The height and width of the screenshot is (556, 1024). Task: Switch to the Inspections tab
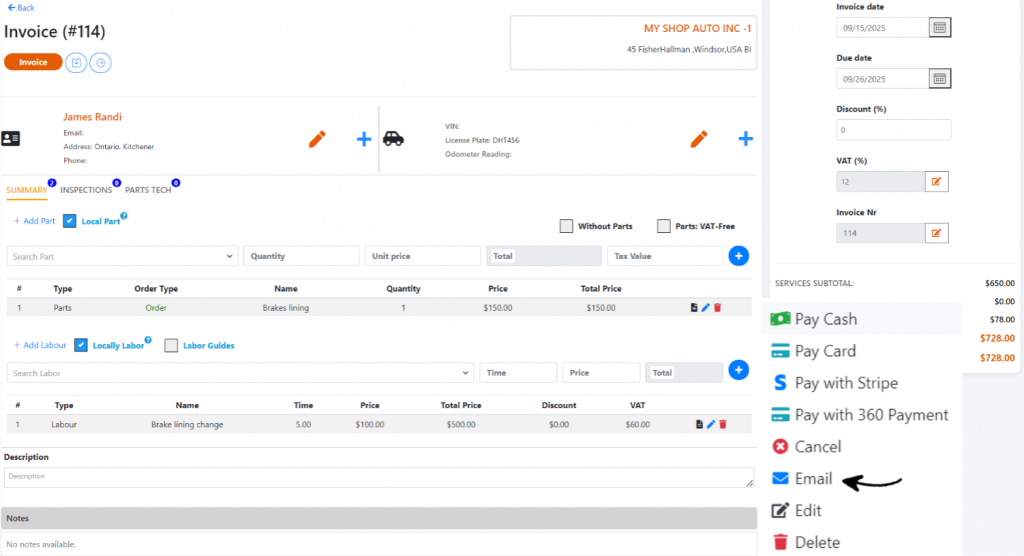86,190
